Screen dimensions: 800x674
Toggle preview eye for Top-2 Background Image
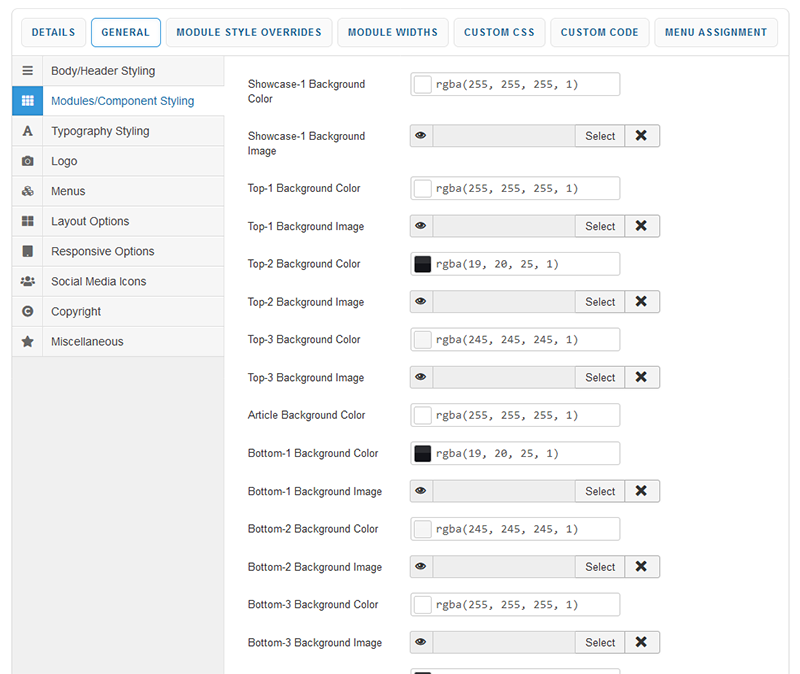421,302
